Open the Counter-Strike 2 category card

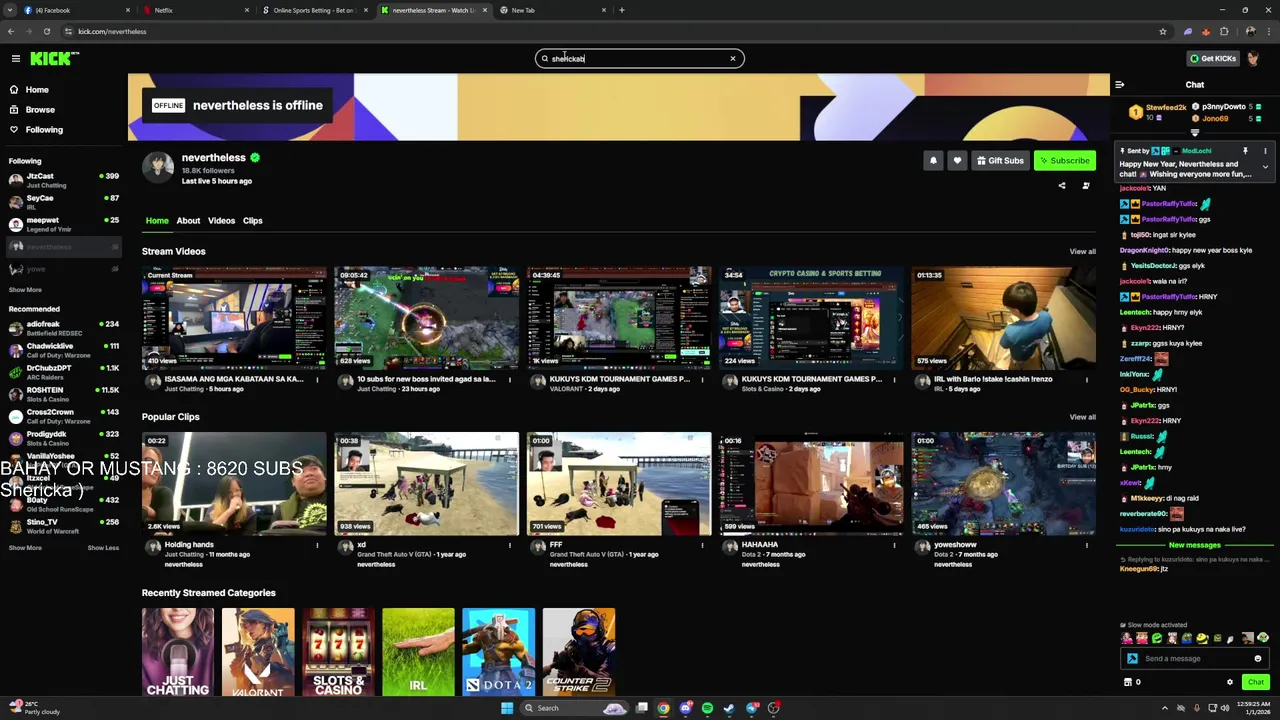pyautogui.click(x=578, y=652)
